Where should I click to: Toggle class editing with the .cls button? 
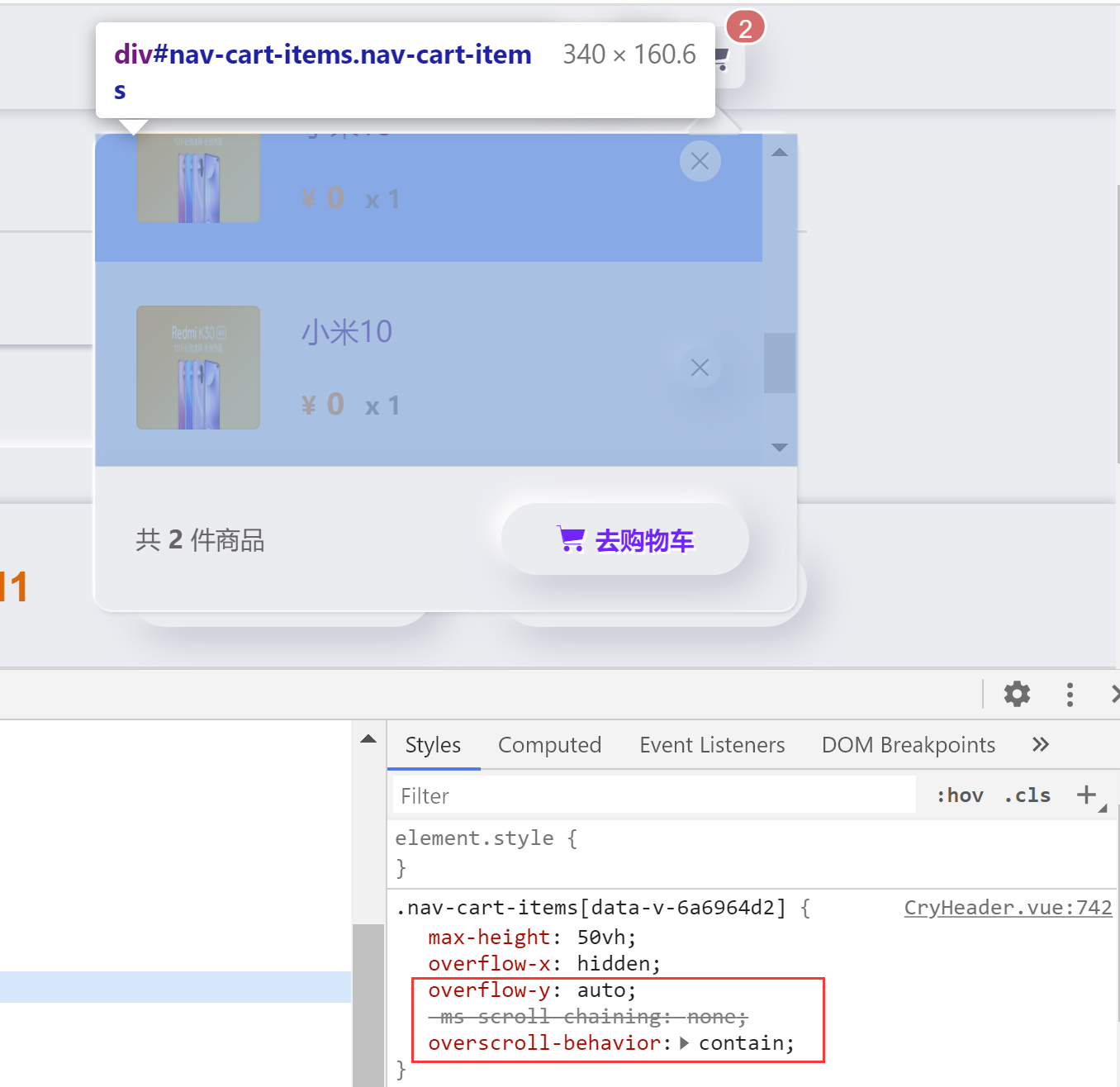pyautogui.click(x=1027, y=795)
